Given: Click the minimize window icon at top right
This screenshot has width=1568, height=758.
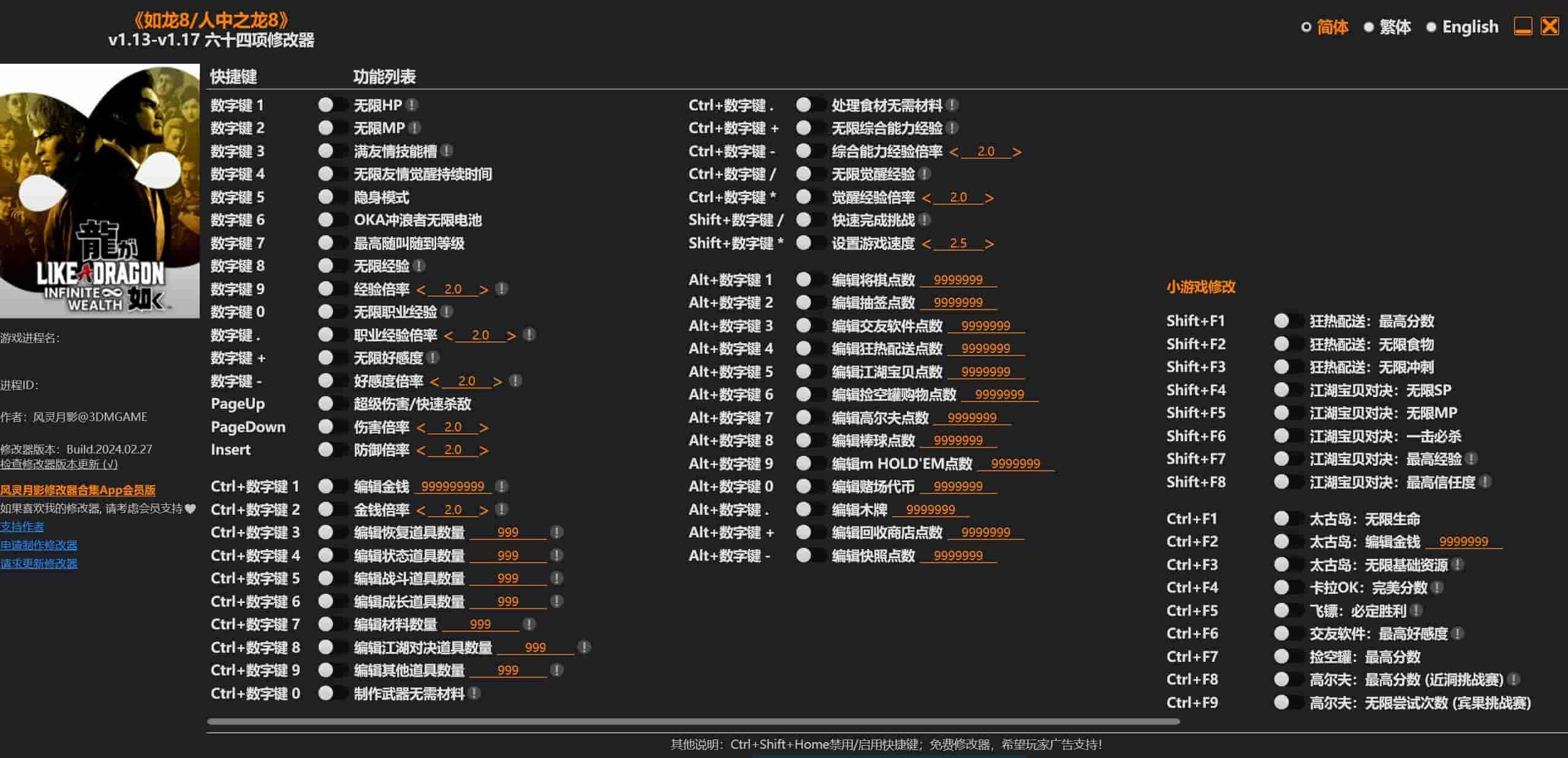Looking at the screenshot, I should coord(1523,26).
